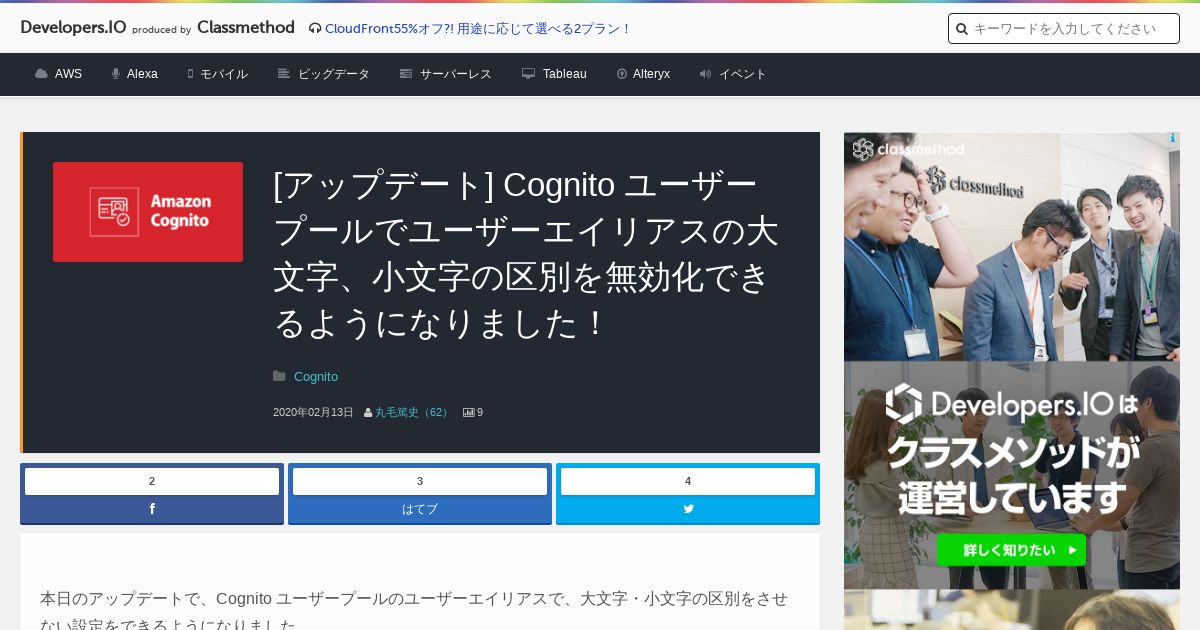Focus the keyword search input field
The width and height of the screenshot is (1200, 630).
click(1064, 28)
